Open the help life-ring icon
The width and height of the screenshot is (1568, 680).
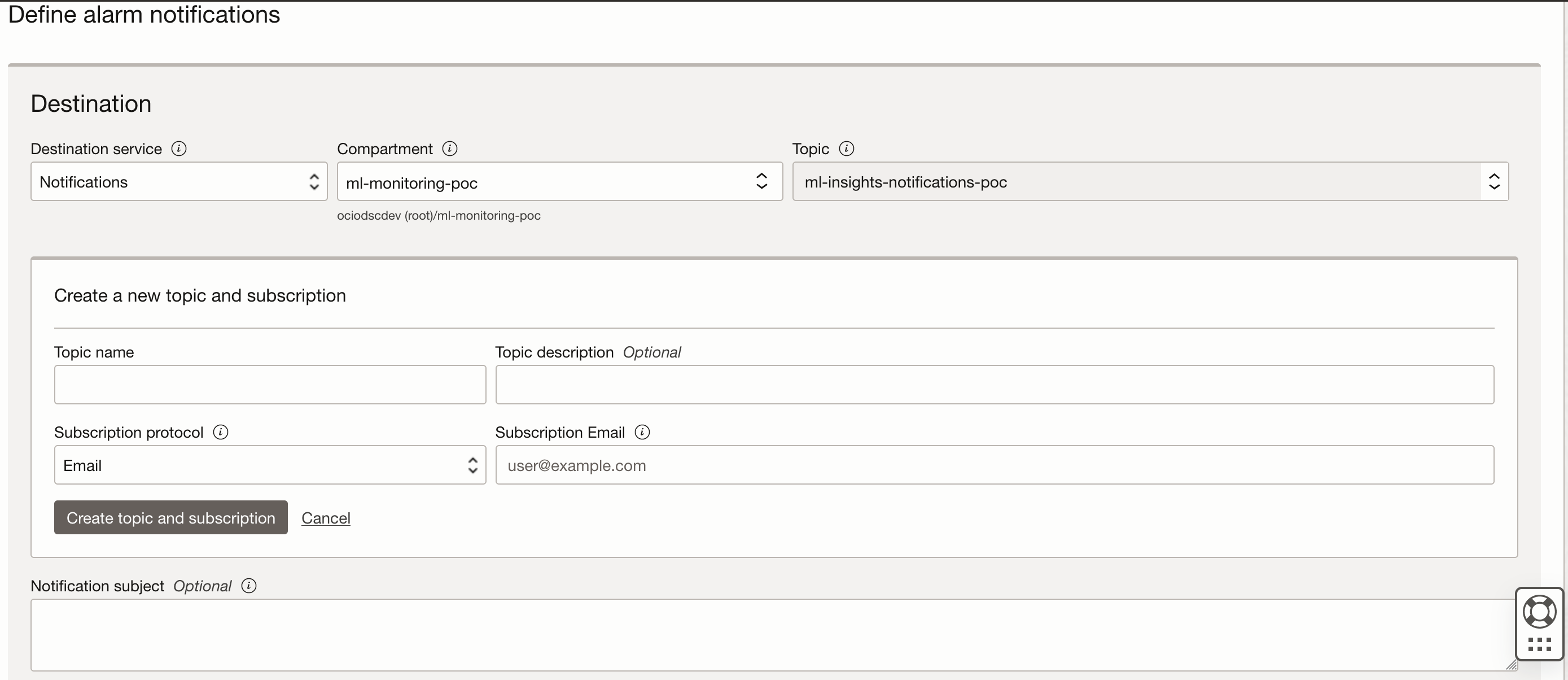[1539, 611]
